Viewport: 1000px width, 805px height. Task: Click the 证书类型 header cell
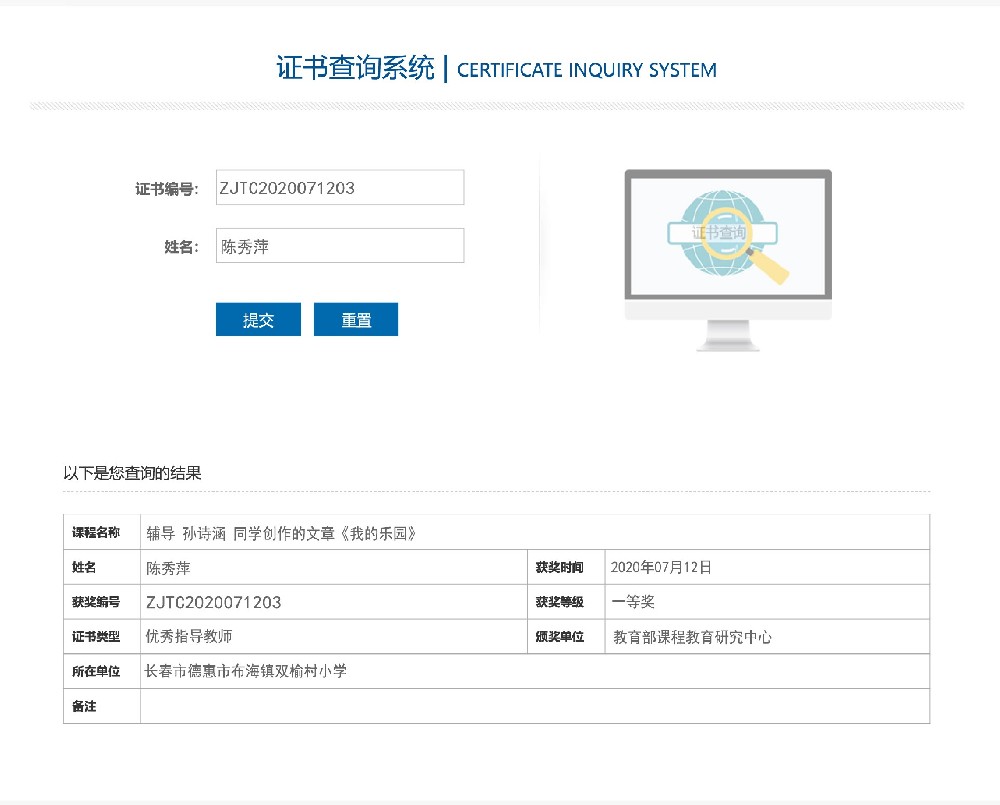coord(102,637)
